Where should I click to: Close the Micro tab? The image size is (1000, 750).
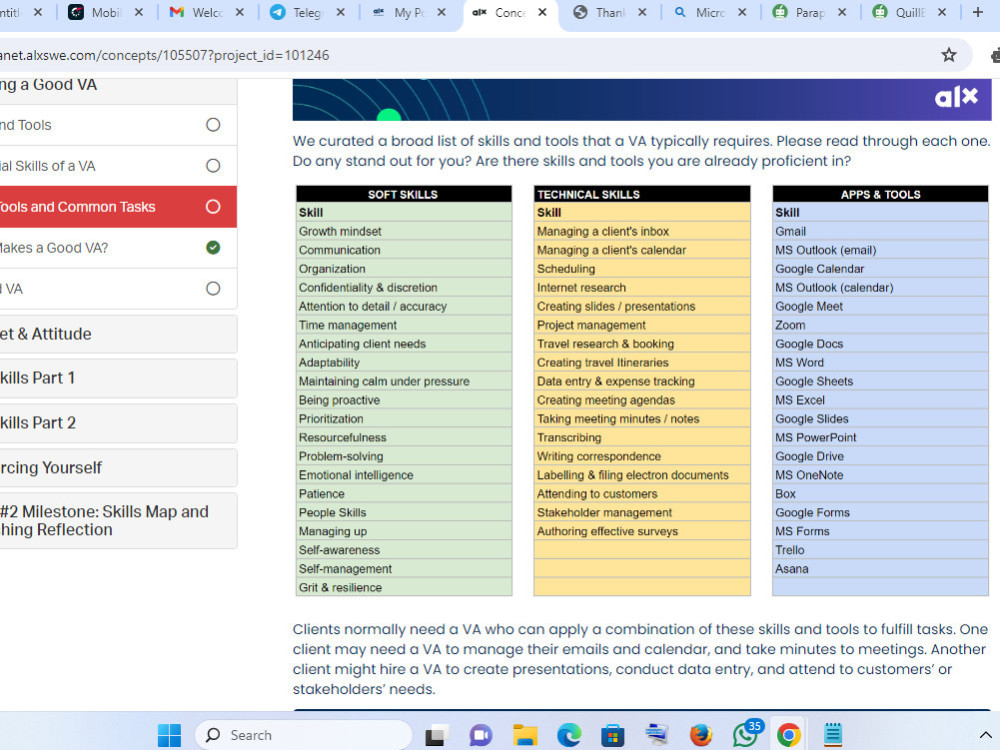click(742, 12)
